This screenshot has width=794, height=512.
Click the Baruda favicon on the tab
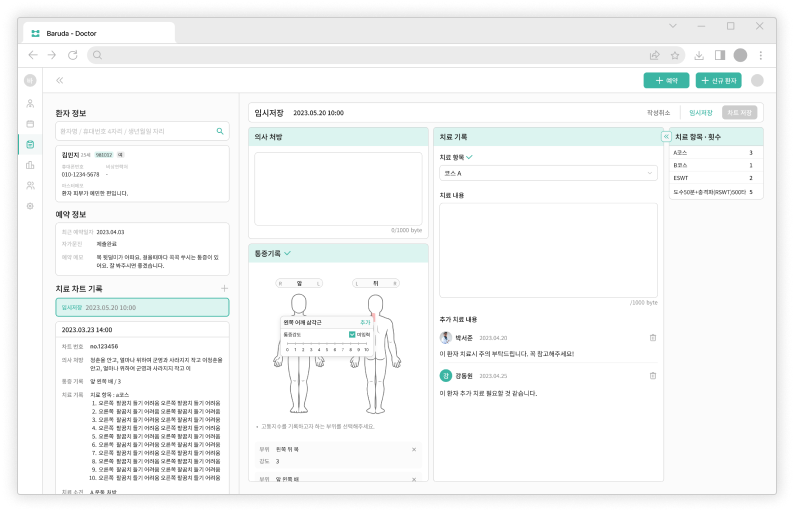tap(35, 33)
